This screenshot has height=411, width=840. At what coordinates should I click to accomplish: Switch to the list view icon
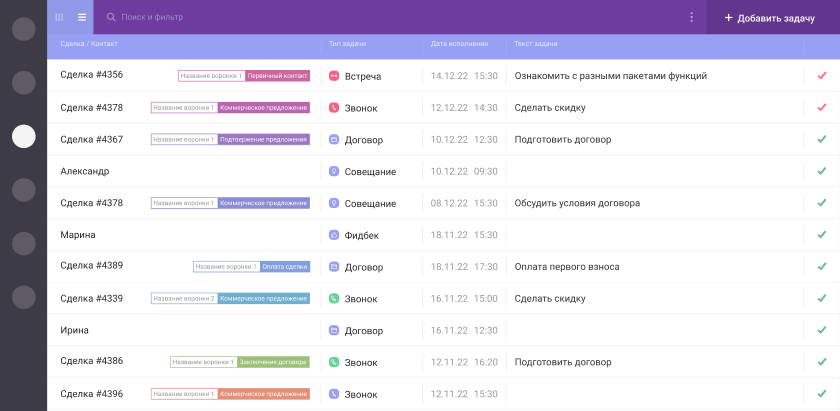pyautogui.click(x=81, y=17)
